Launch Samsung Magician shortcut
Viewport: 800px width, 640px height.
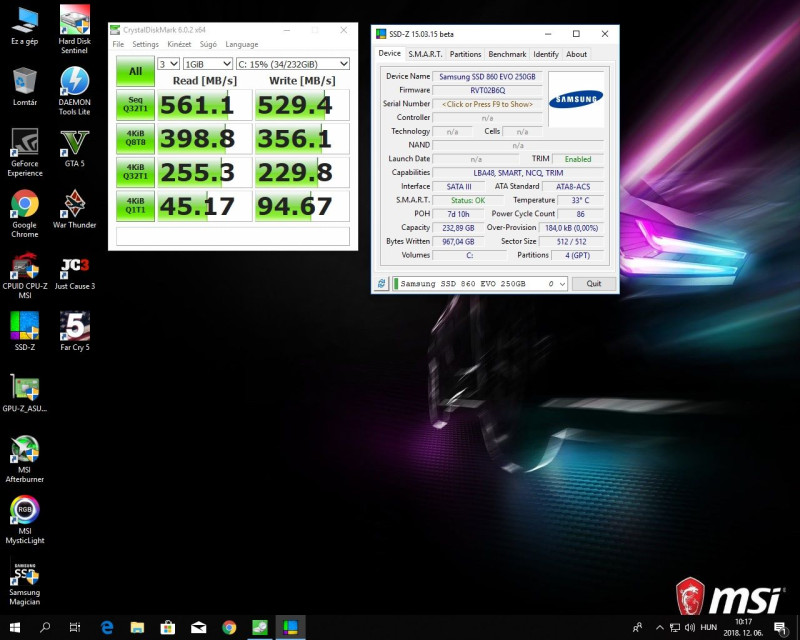click(x=24, y=583)
